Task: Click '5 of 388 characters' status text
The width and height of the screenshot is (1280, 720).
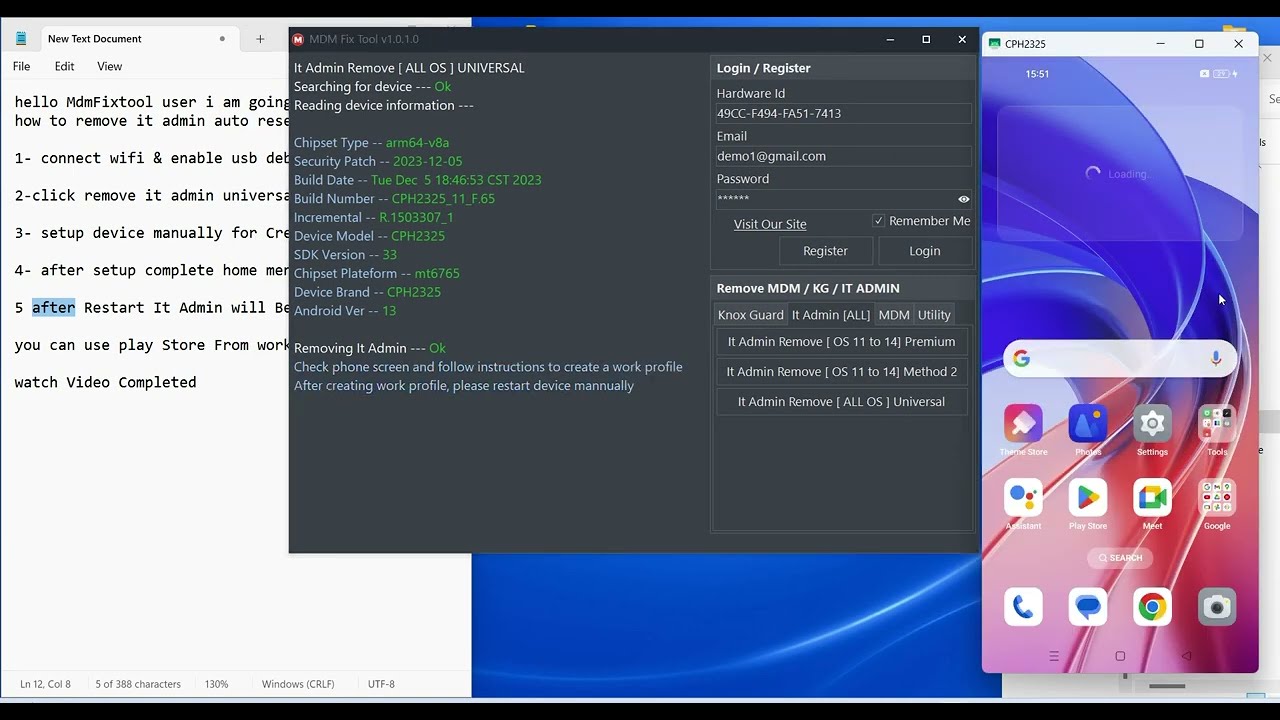Action: point(138,684)
